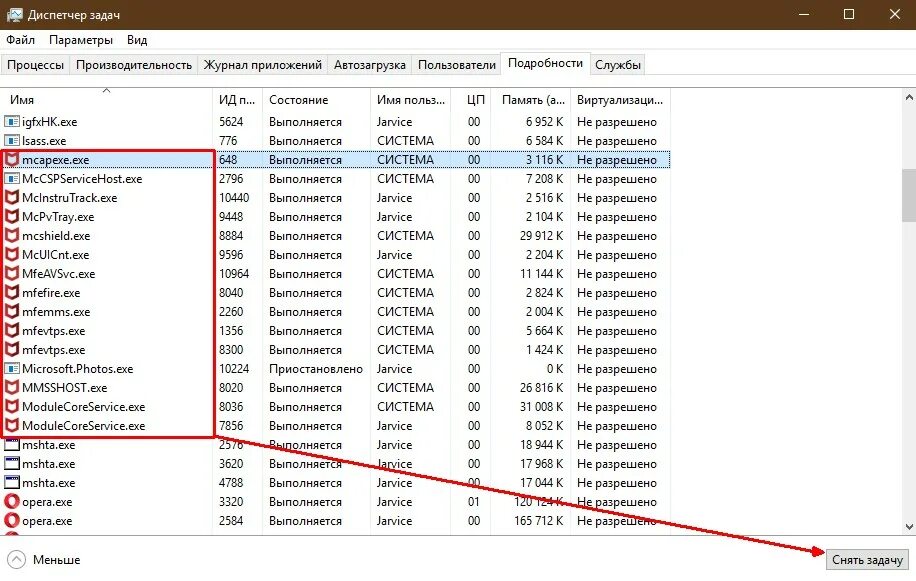
Task: Sort by the Состояние column header
Action: coord(316,100)
